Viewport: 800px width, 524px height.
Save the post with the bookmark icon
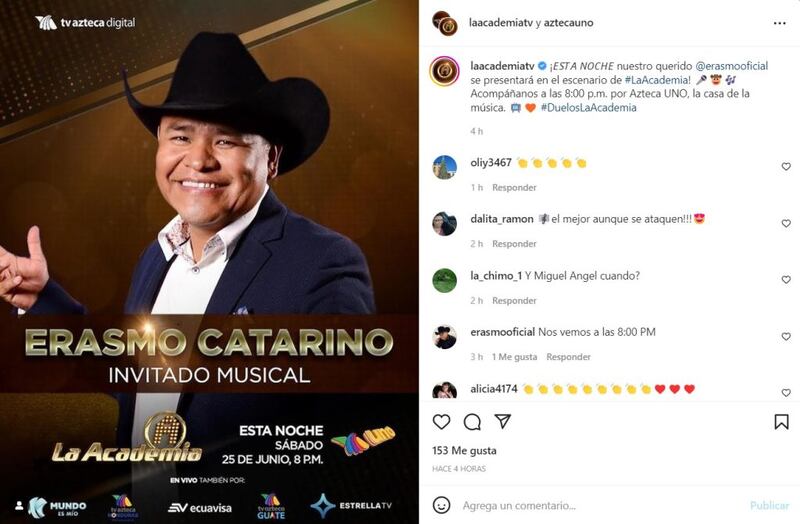(781, 421)
